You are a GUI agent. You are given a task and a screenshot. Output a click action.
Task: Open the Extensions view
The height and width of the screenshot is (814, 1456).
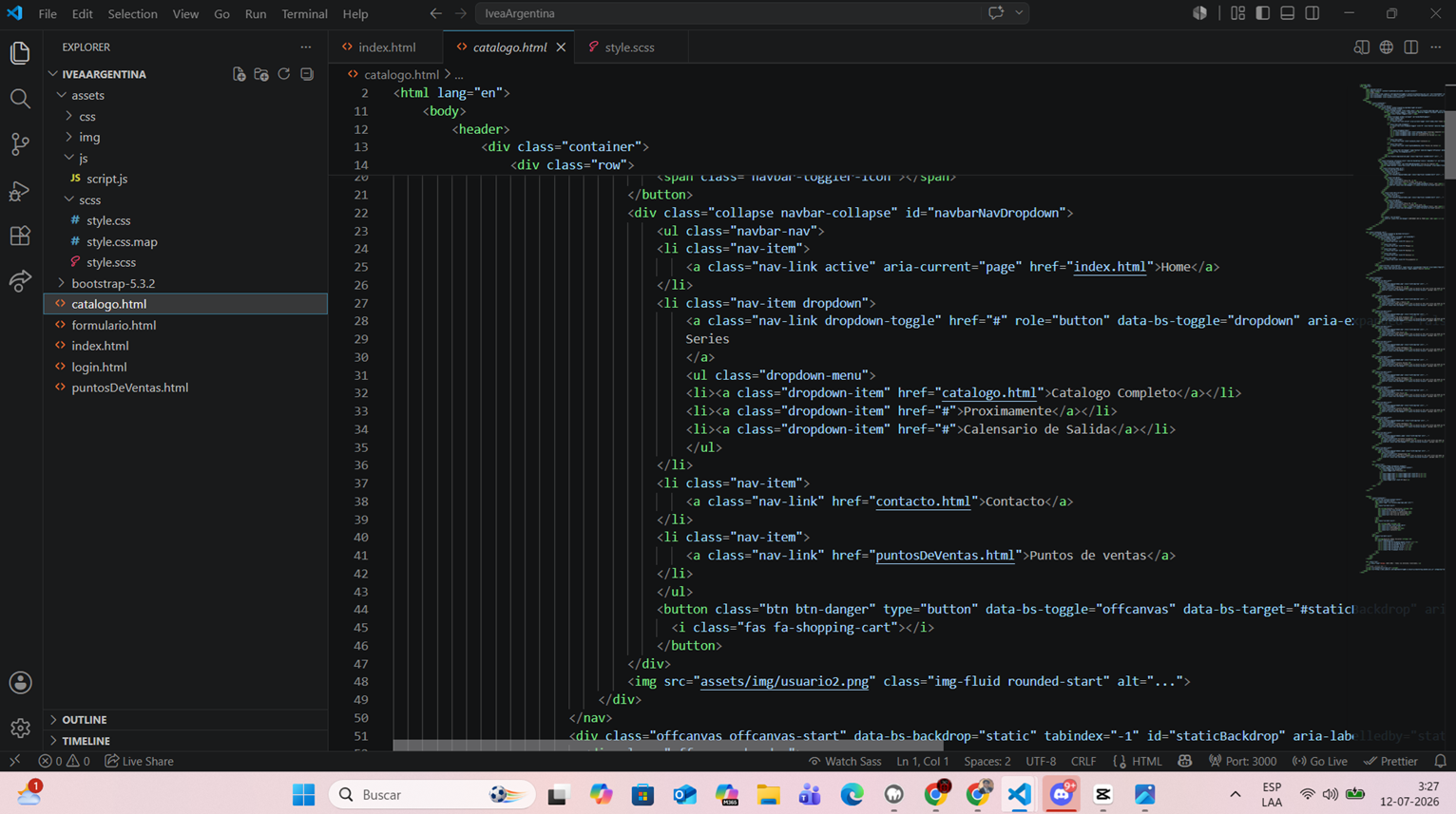click(x=20, y=236)
